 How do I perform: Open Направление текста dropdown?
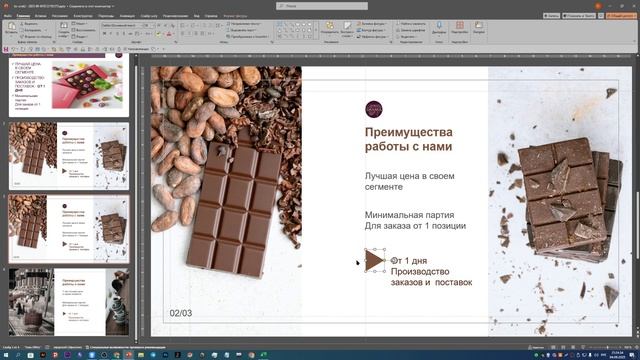(x=243, y=24)
